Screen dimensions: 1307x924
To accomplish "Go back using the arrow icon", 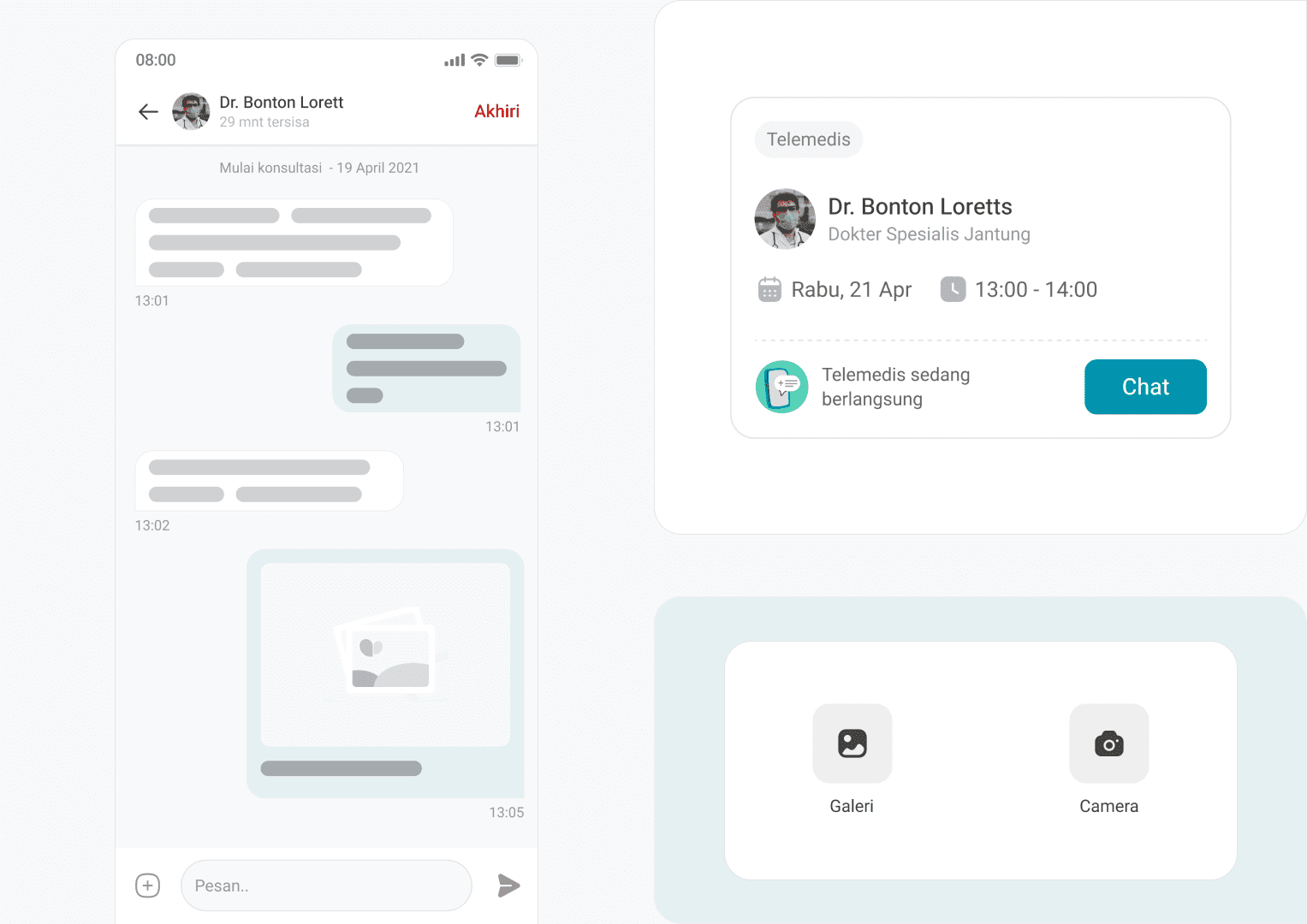I will 148,111.
